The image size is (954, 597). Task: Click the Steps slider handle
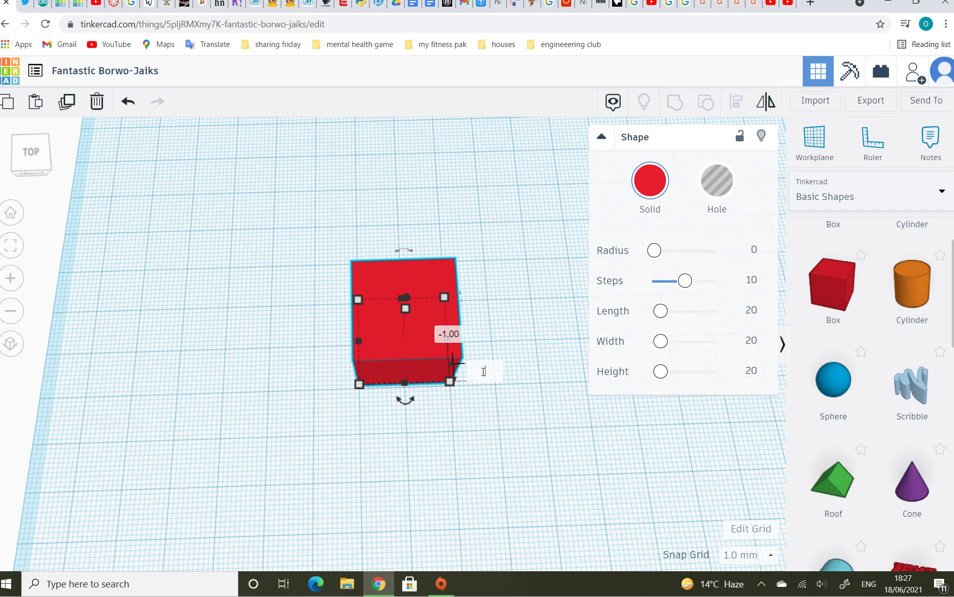tap(686, 280)
